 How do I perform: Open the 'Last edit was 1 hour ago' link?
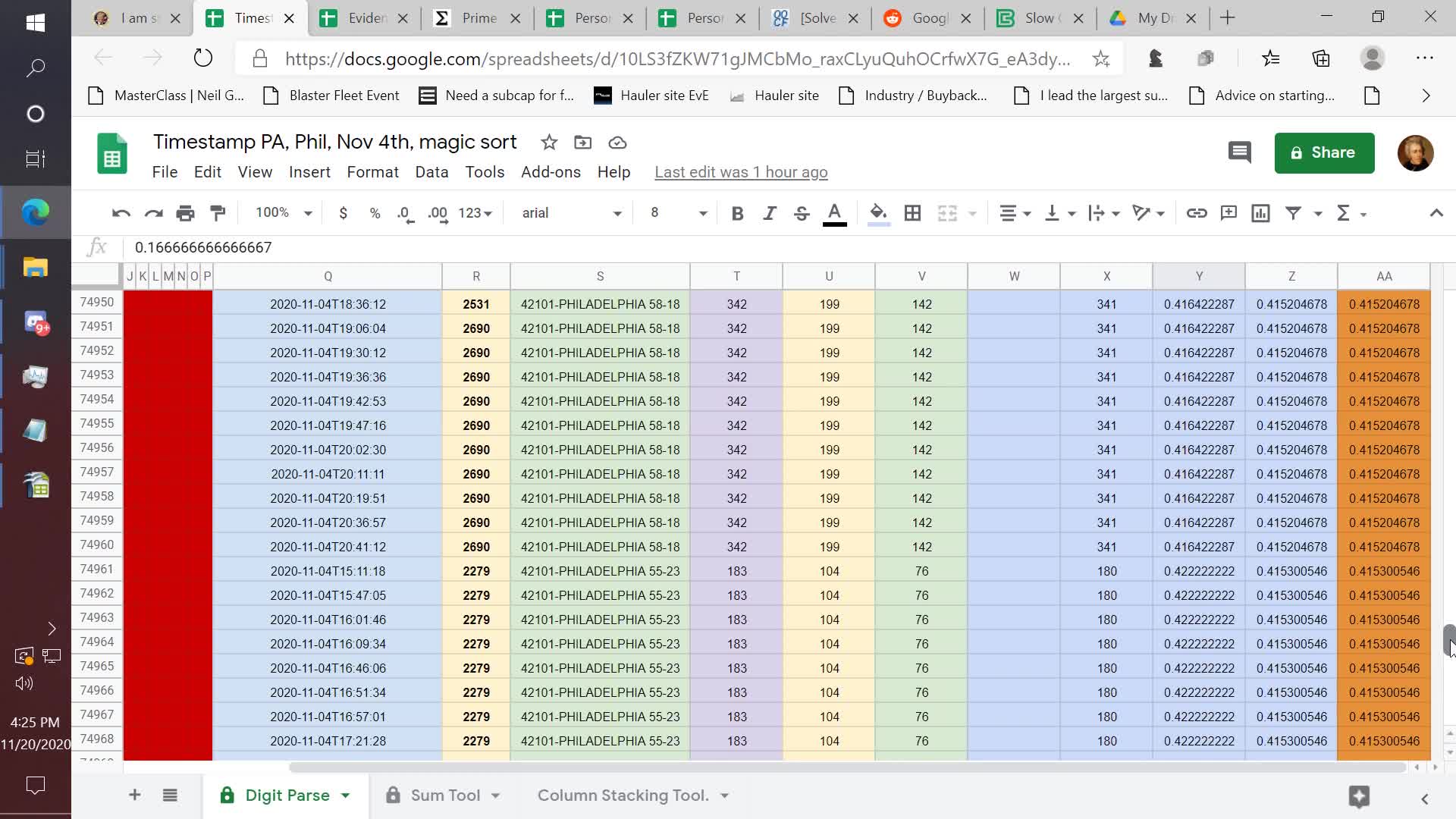pyautogui.click(x=741, y=172)
